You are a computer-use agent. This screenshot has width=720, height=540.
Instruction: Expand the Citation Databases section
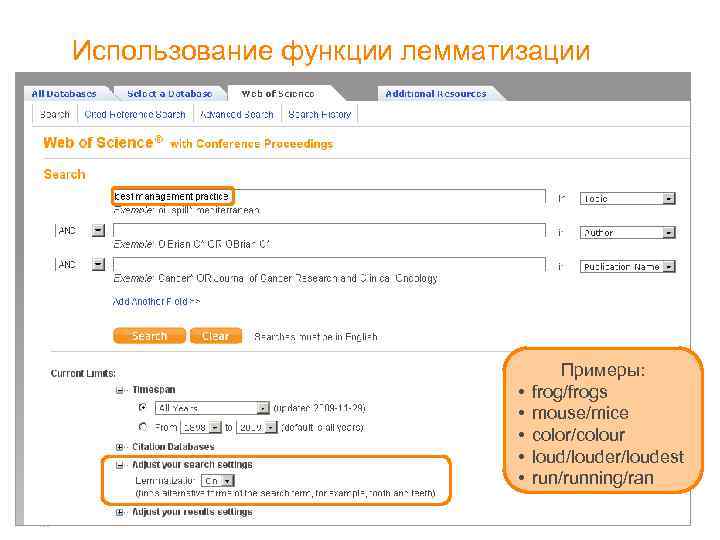[x=120, y=447]
